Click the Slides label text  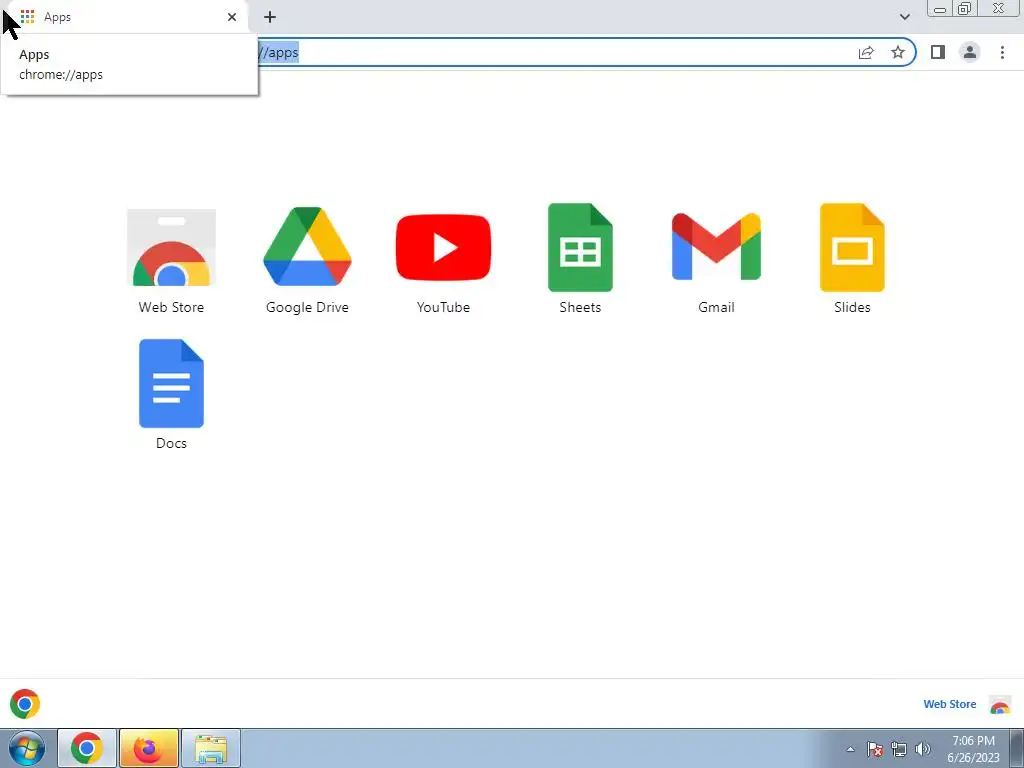[x=852, y=307]
